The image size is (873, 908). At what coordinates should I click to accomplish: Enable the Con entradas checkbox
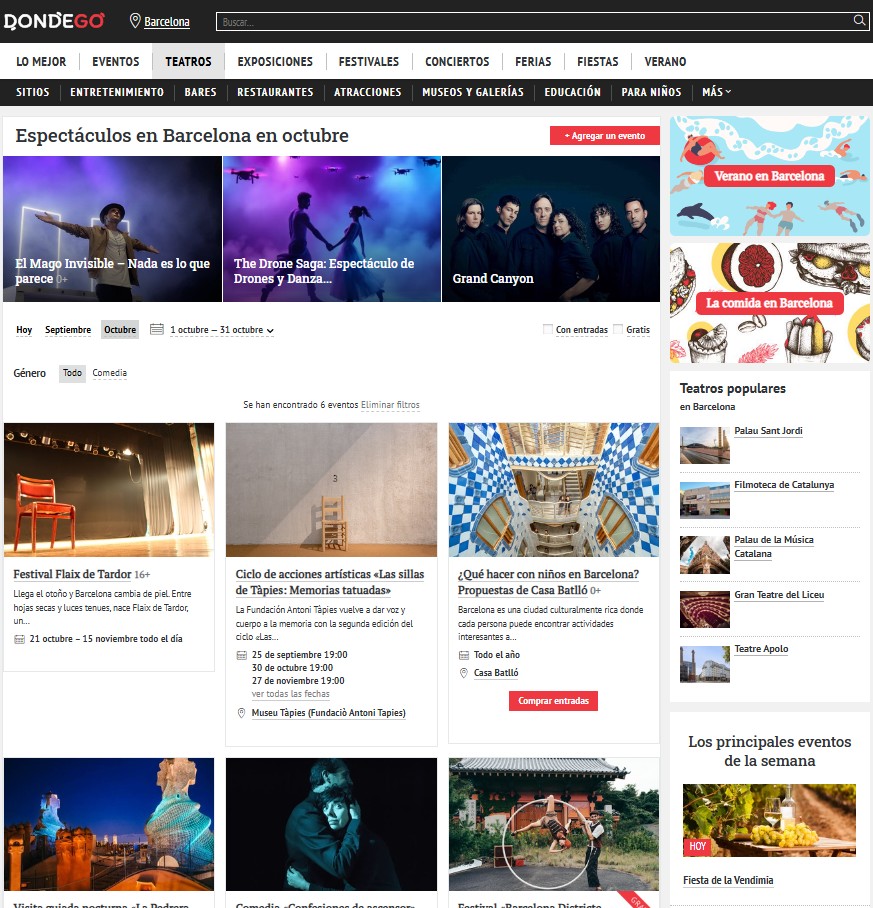[548, 329]
